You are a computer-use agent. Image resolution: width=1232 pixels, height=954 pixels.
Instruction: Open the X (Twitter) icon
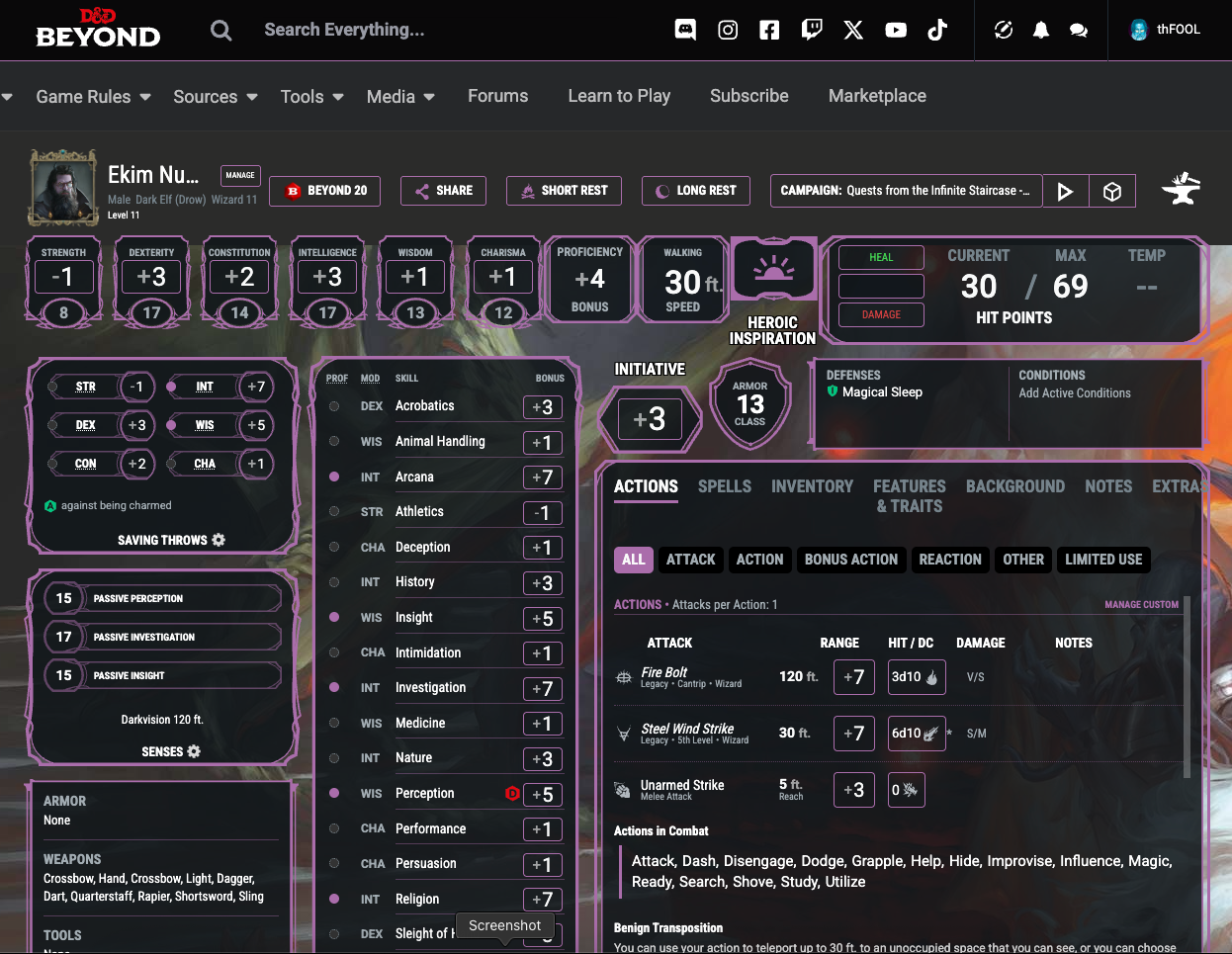853,30
